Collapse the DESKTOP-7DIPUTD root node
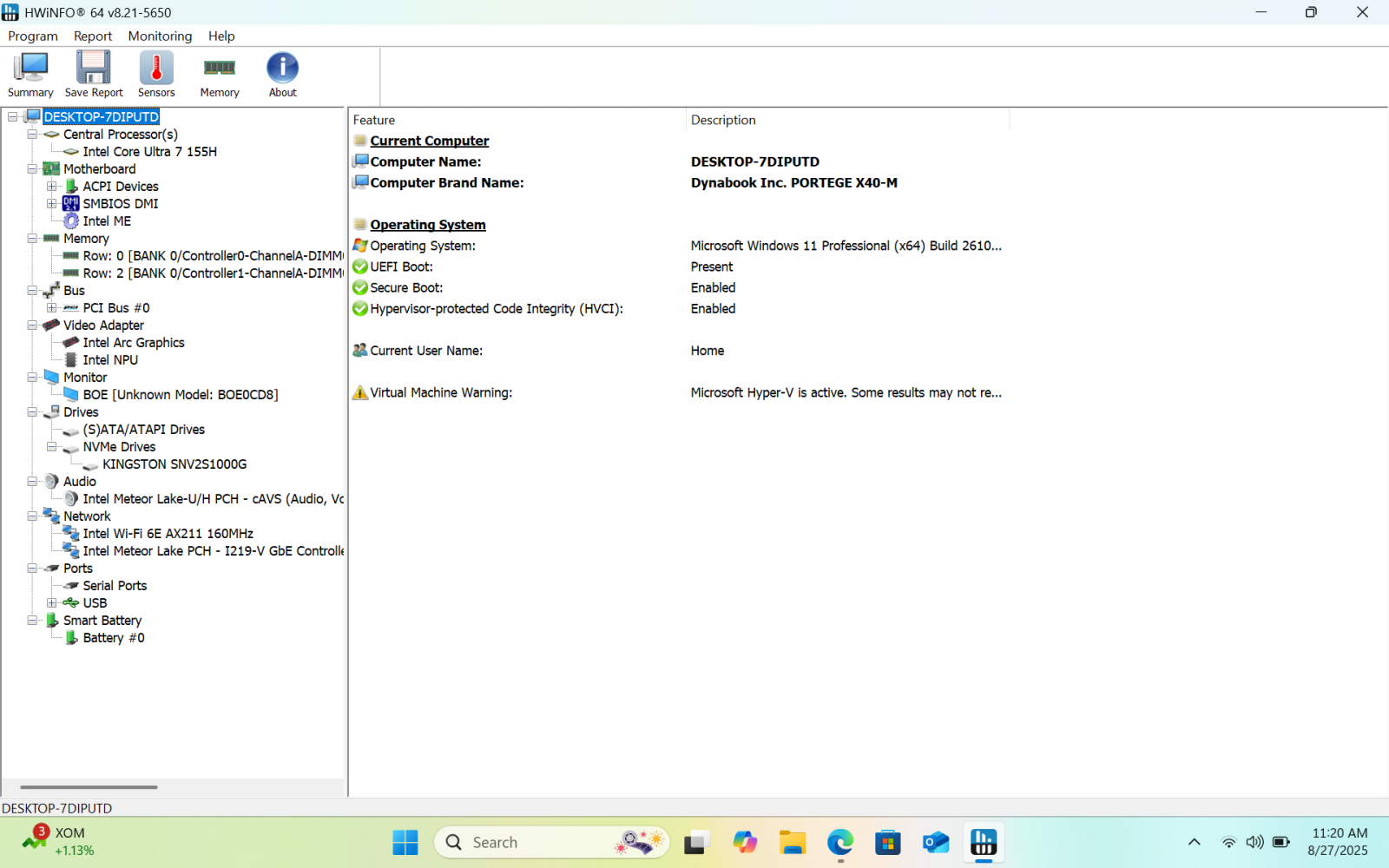The height and width of the screenshot is (868, 1389). (x=13, y=116)
